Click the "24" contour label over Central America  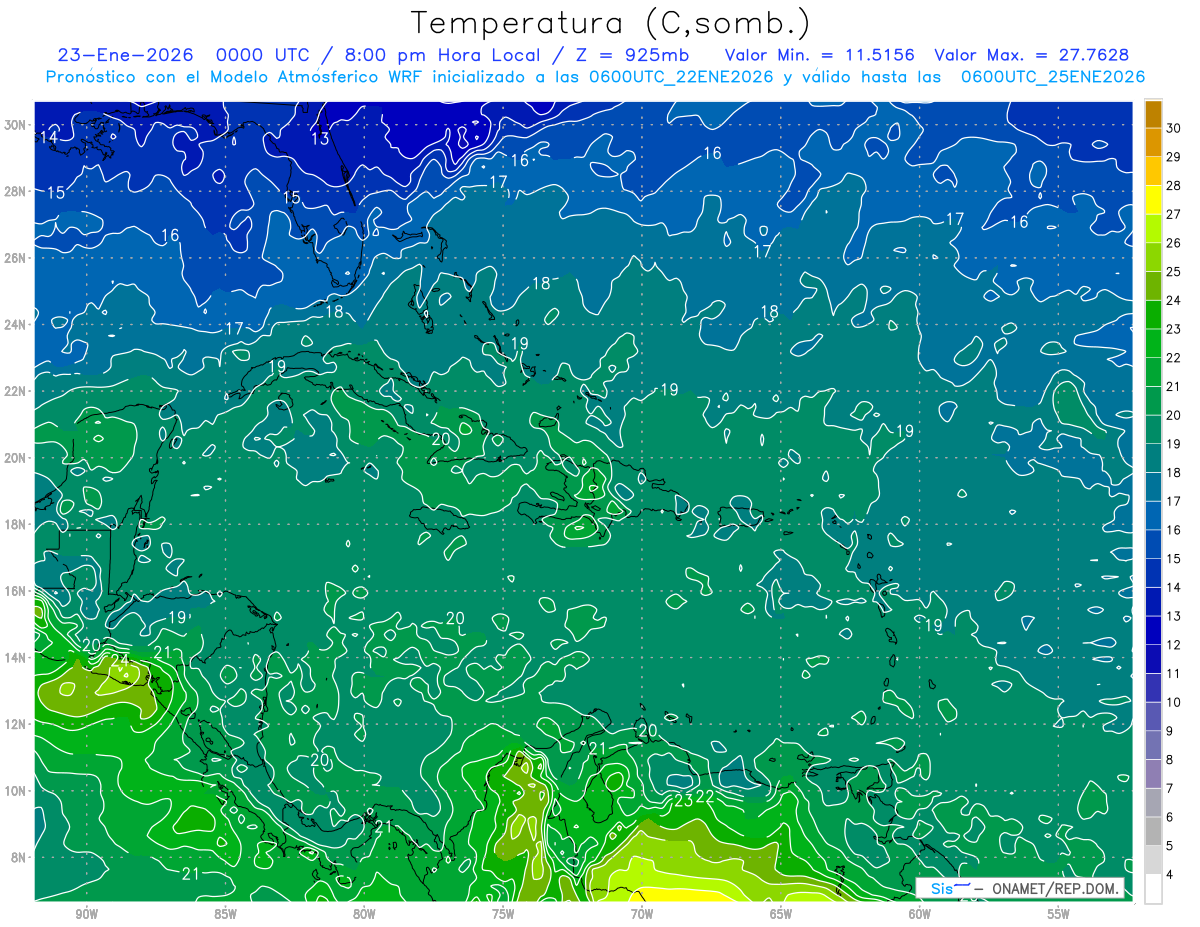pyautogui.click(x=120, y=659)
